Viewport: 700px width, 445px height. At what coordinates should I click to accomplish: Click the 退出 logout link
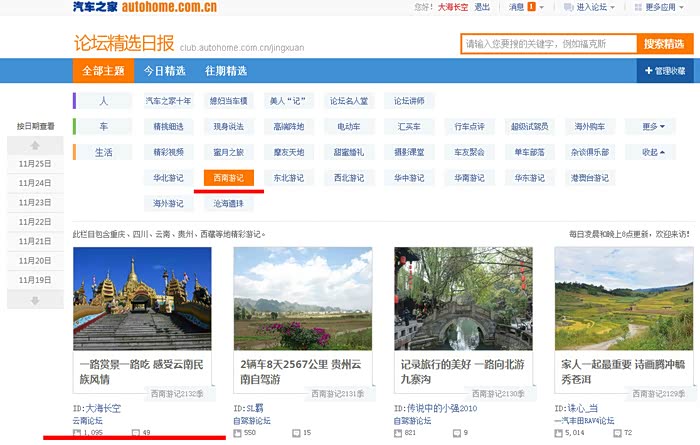coord(482,7)
